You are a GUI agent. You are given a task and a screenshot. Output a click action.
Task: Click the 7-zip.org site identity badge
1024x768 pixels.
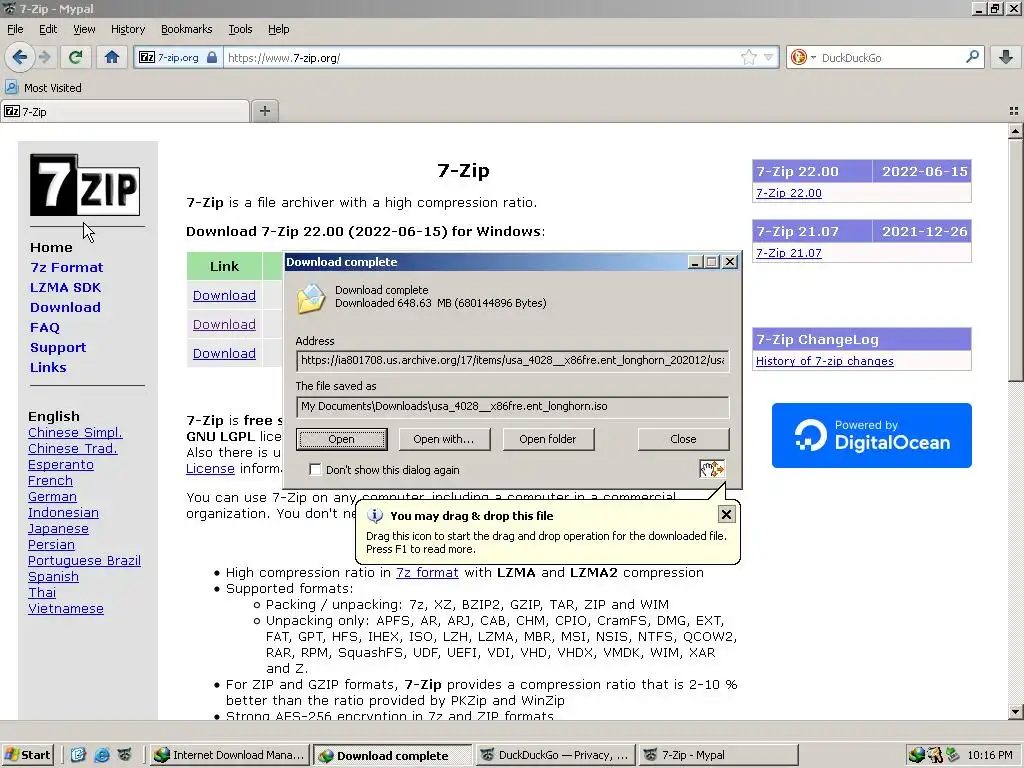click(178, 57)
